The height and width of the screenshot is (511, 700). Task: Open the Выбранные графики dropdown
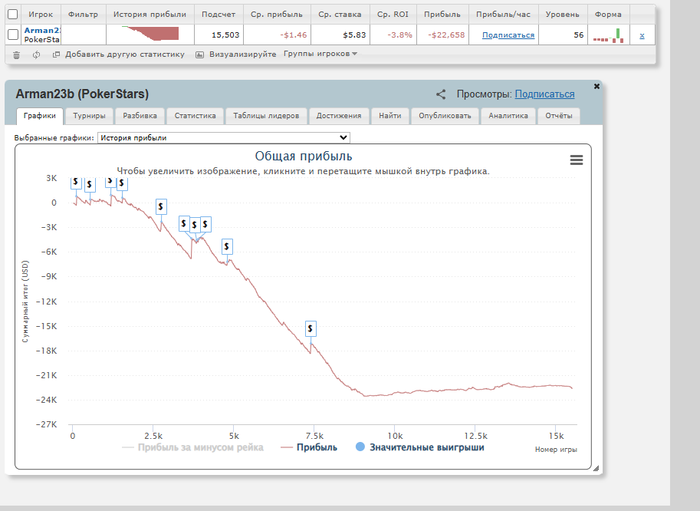tap(223, 137)
